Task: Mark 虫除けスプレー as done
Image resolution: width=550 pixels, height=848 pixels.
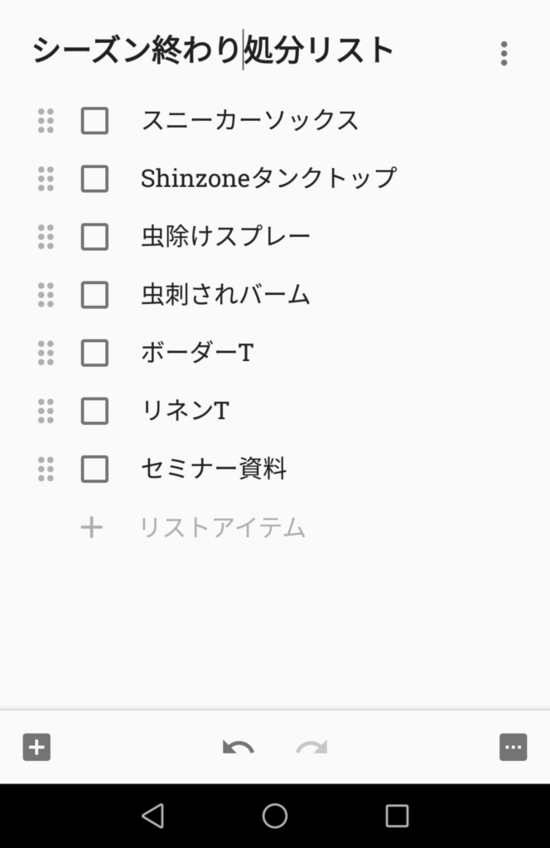Action: click(95, 237)
